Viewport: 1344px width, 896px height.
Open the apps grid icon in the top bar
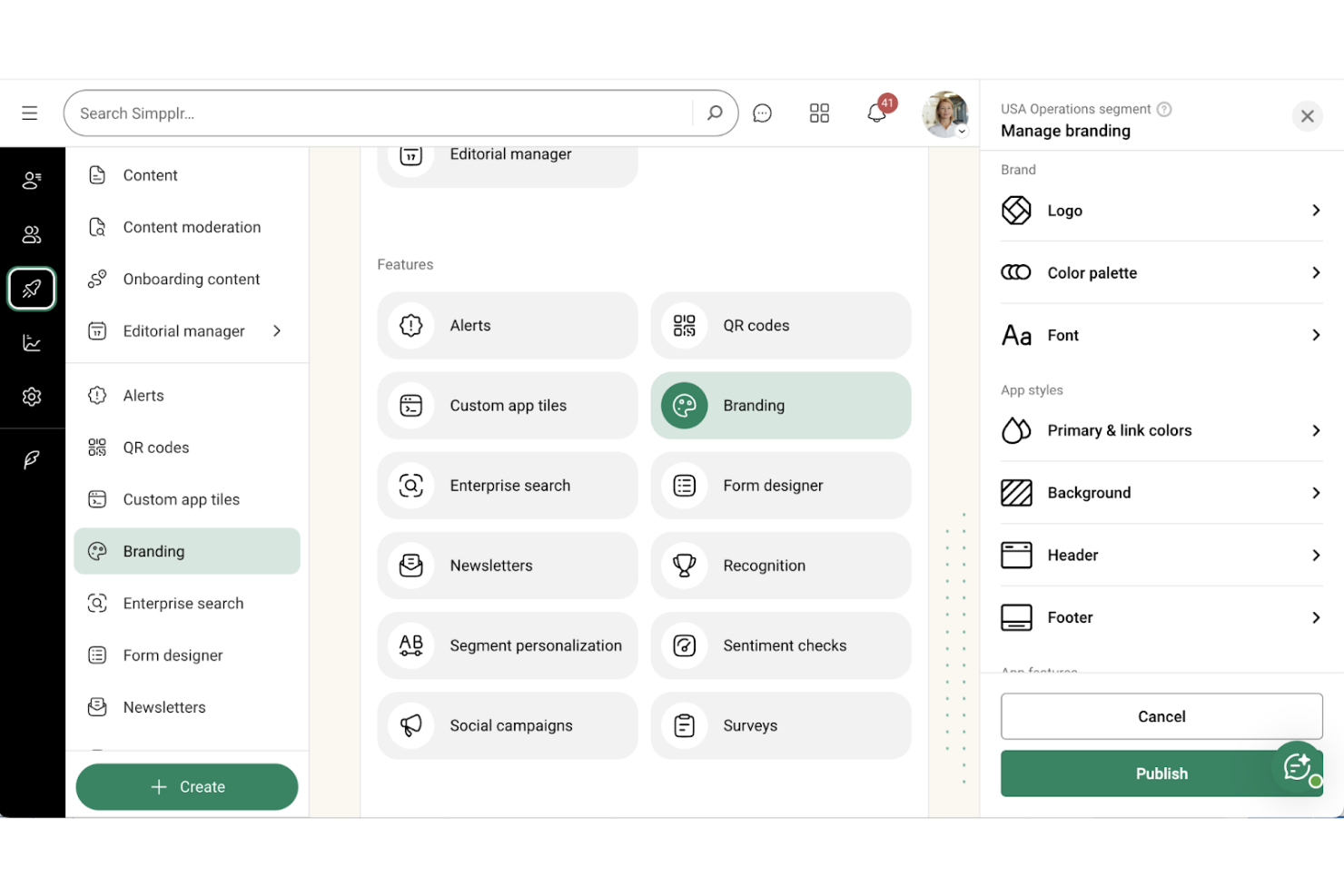[819, 113]
